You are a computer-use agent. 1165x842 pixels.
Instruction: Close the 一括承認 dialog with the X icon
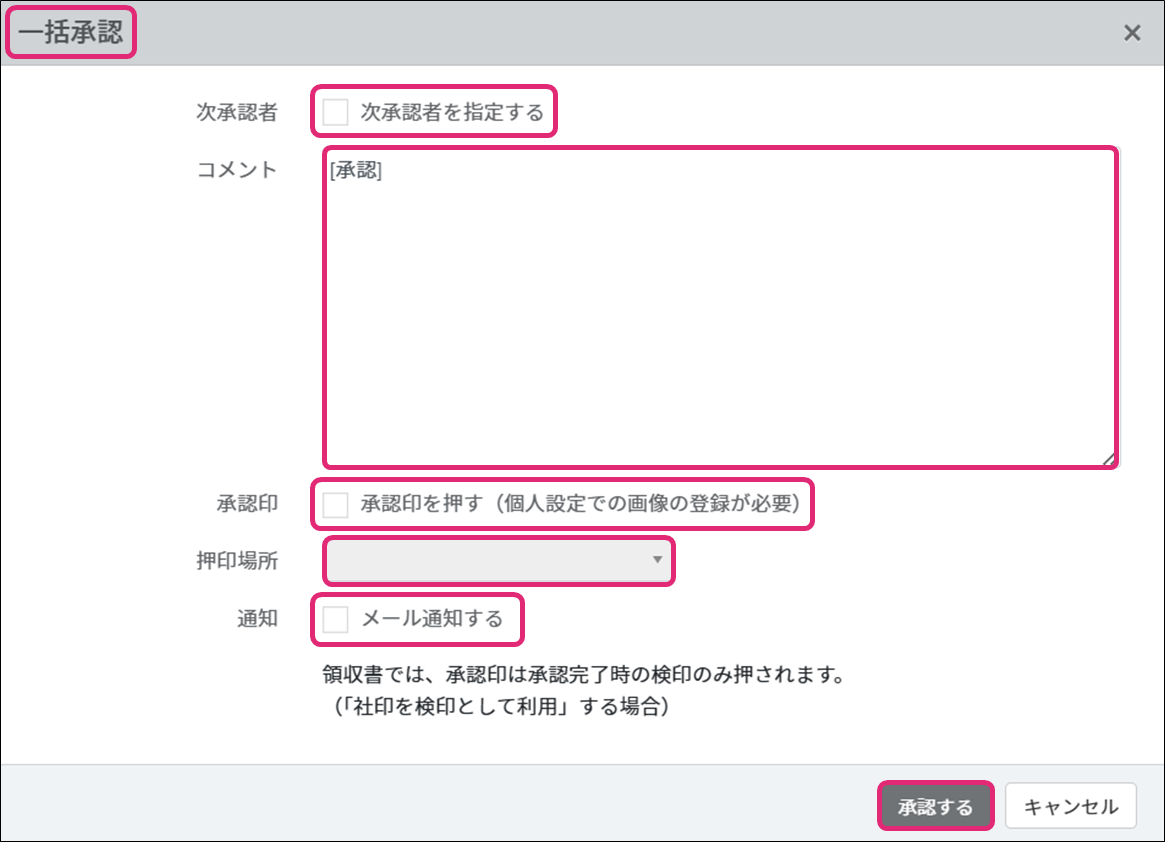click(x=1131, y=33)
